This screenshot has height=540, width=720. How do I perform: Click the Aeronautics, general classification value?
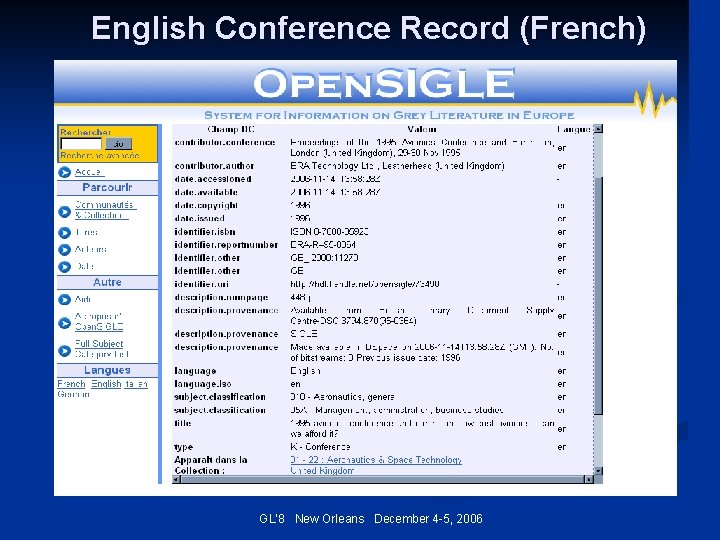point(342,397)
